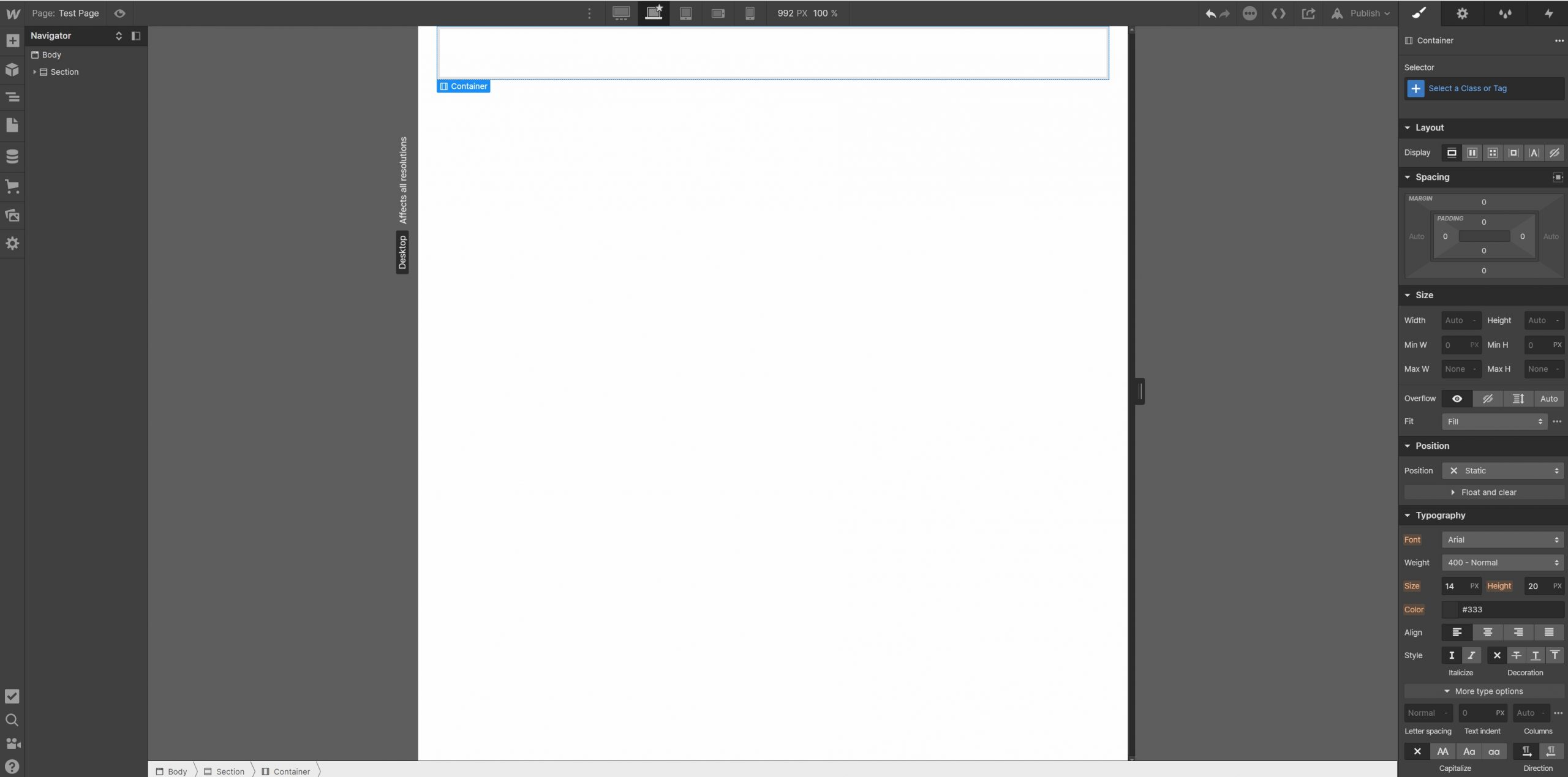Pin the Navigator panel

click(136, 36)
